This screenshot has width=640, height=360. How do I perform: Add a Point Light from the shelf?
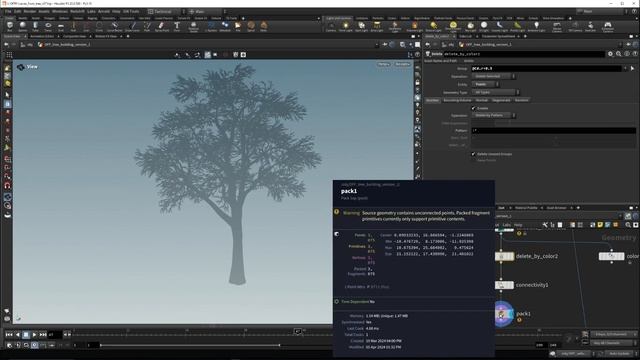tap(345, 27)
